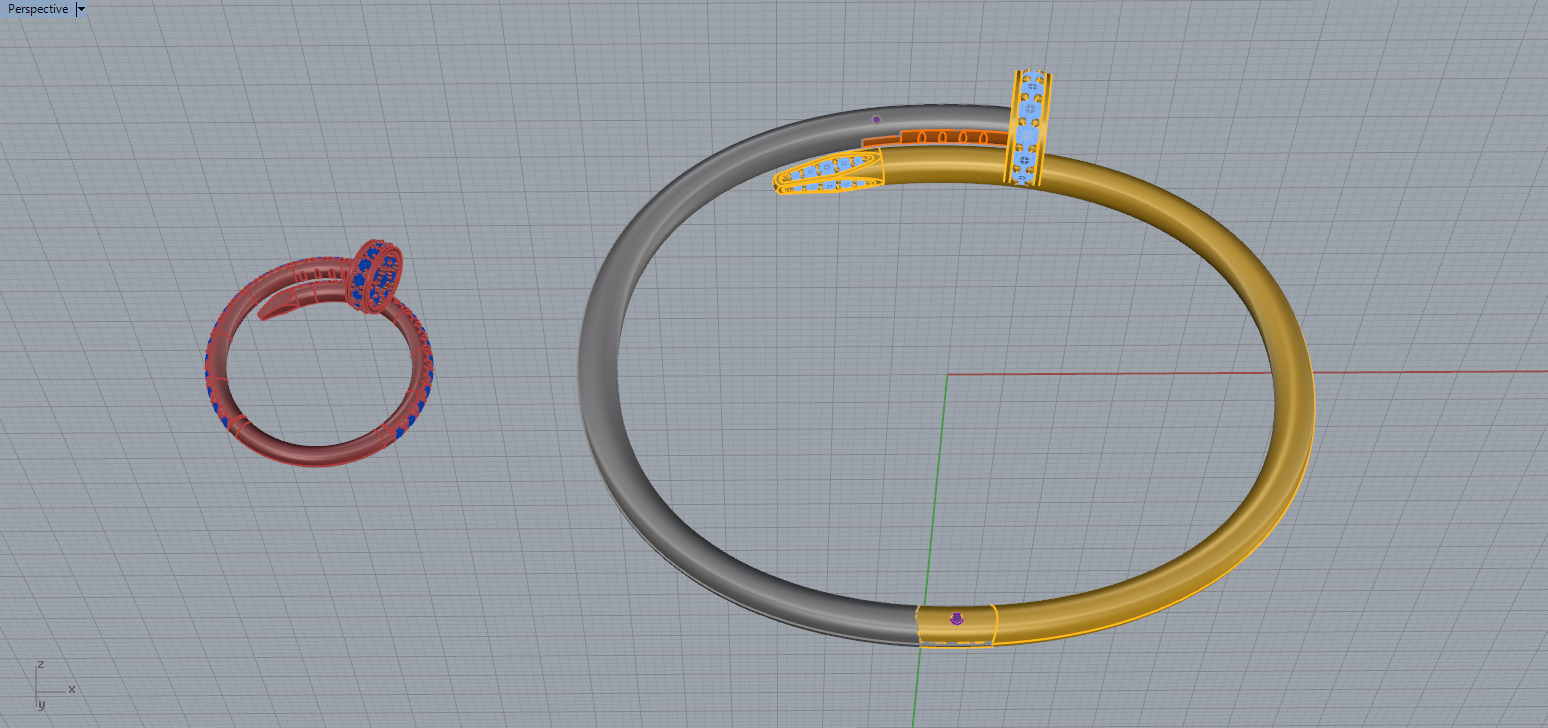Click the gold clasp segment at bracelet bottom
Screen dimensions: 1548x728
pyautogui.click(x=957, y=626)
